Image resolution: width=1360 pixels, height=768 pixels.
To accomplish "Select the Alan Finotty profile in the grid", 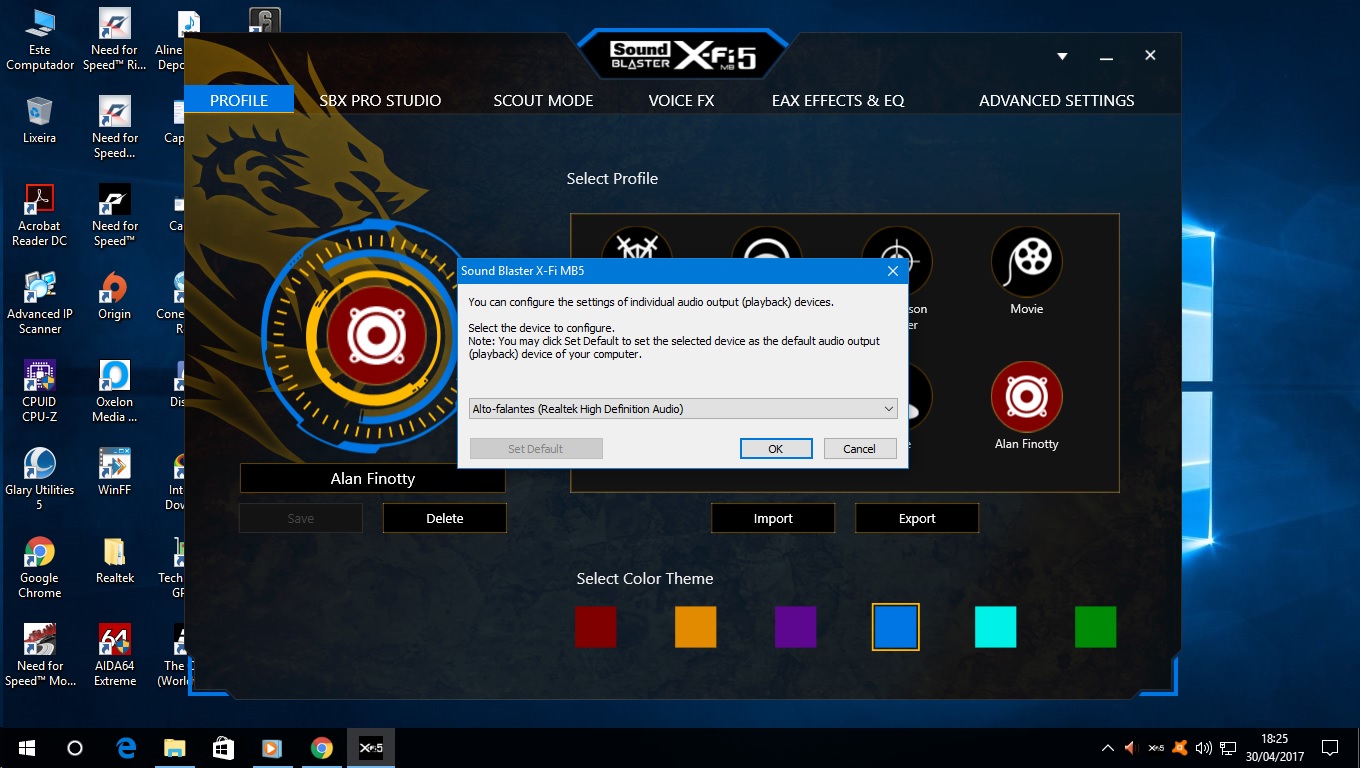I will click(1026, 397).
